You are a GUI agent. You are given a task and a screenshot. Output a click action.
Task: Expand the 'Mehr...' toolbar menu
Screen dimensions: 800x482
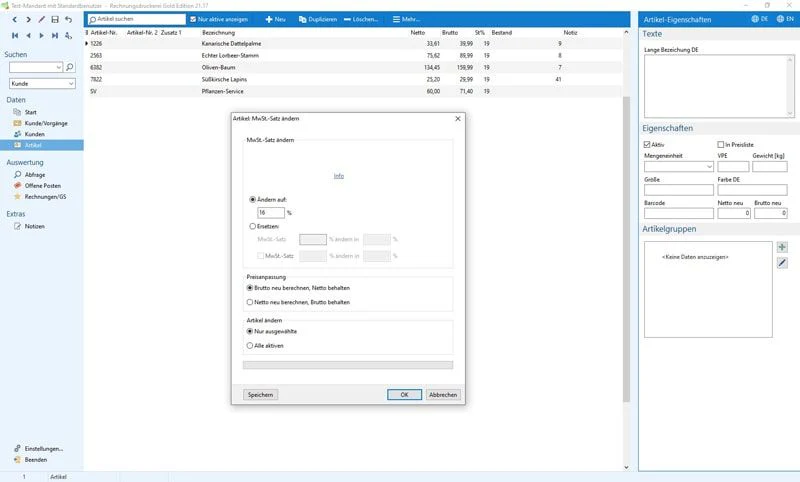pos(406,19)
